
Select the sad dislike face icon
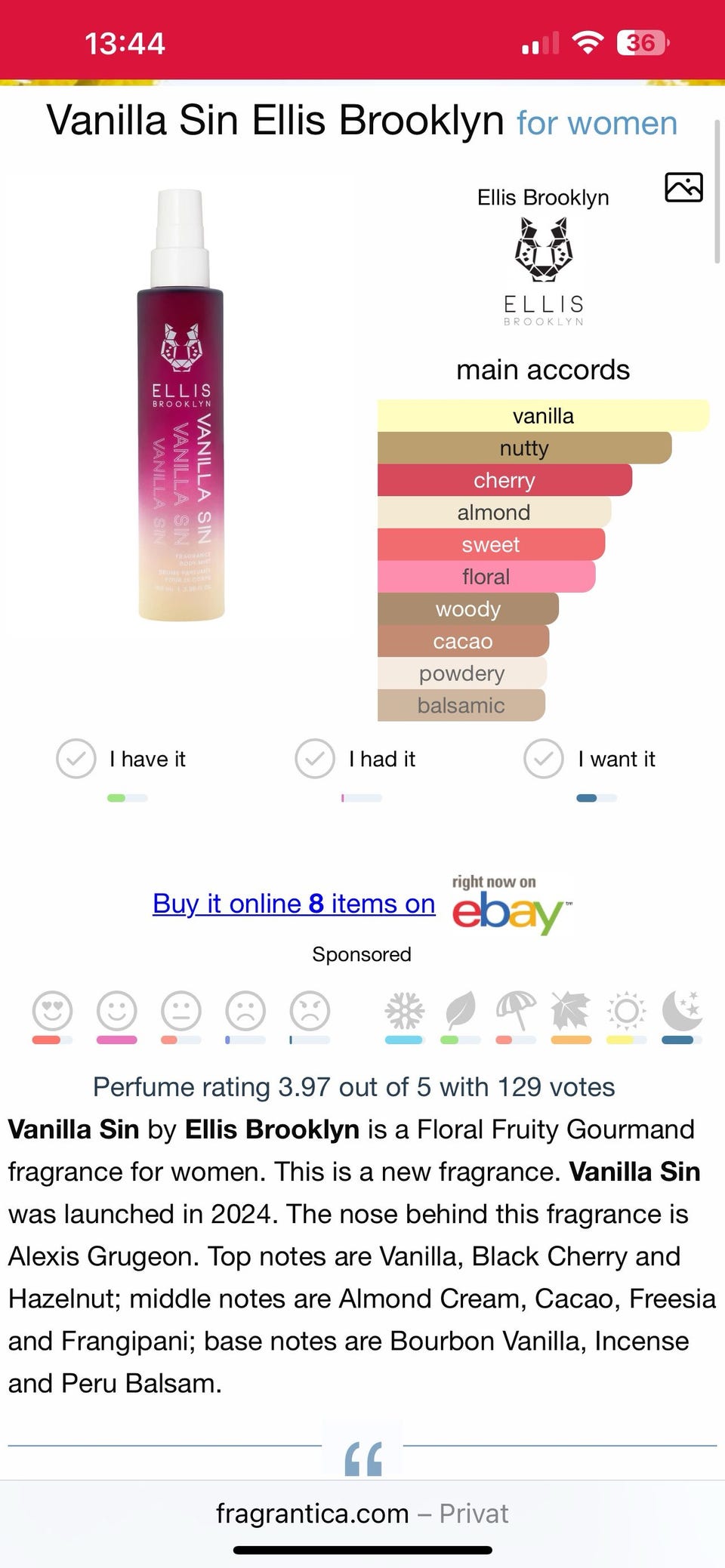[245, 1010]
